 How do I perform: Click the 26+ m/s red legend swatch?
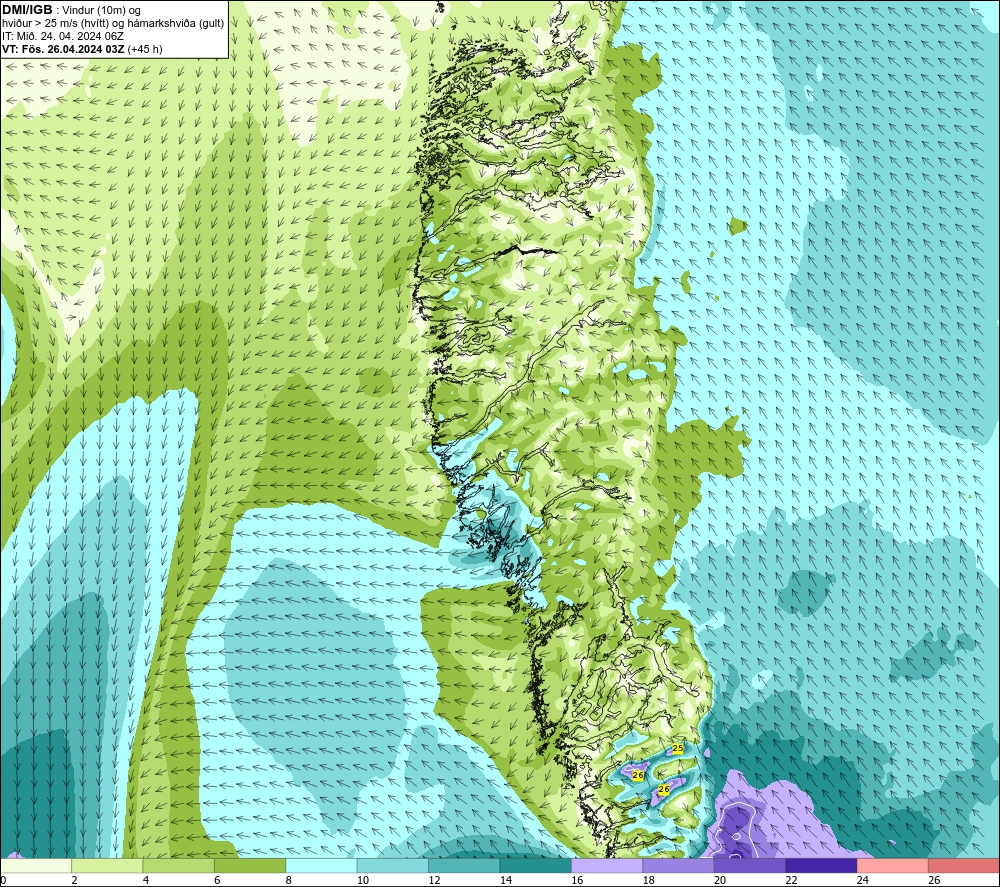tap(964, 865)
